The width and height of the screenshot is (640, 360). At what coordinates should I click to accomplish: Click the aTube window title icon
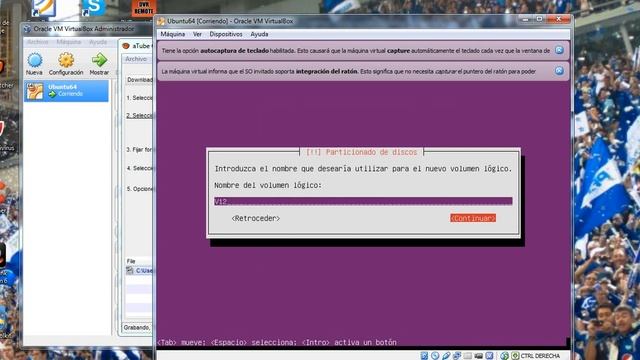[126, 46]
